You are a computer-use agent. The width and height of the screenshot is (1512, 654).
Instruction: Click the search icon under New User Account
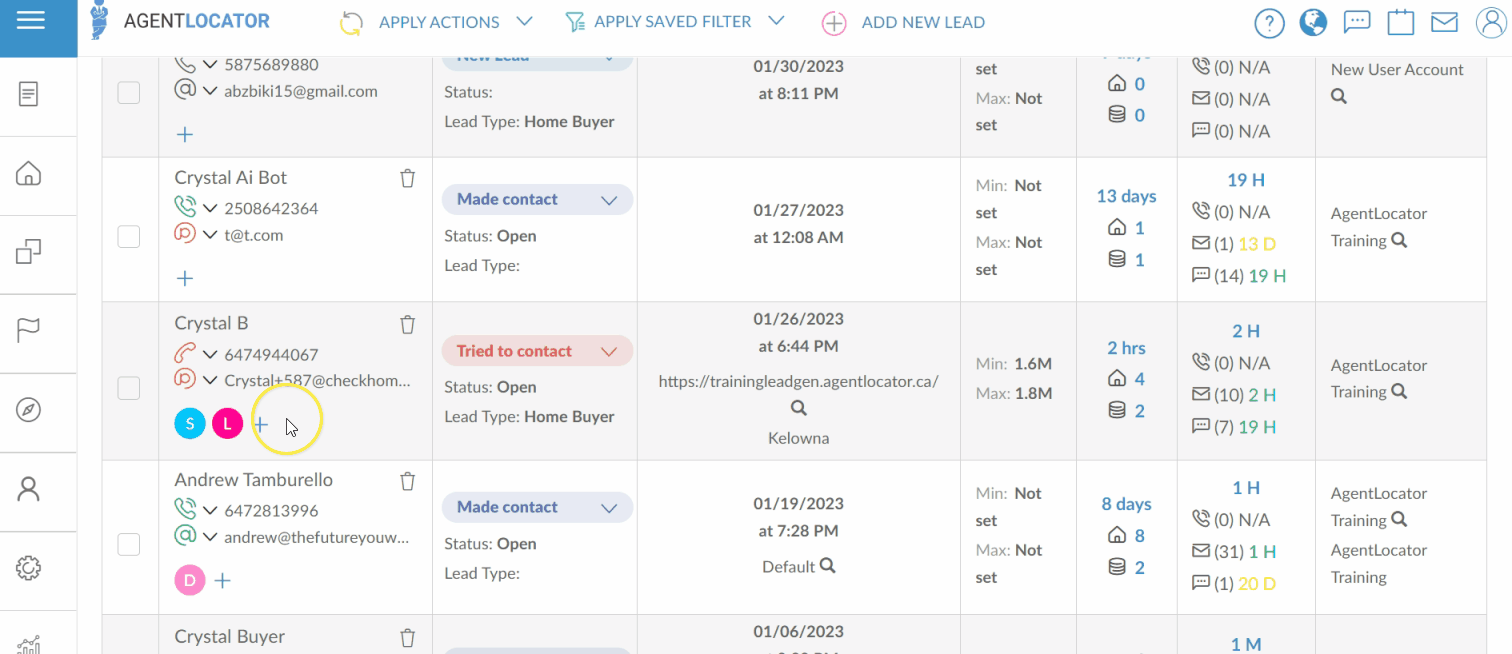pos(1339,96)
